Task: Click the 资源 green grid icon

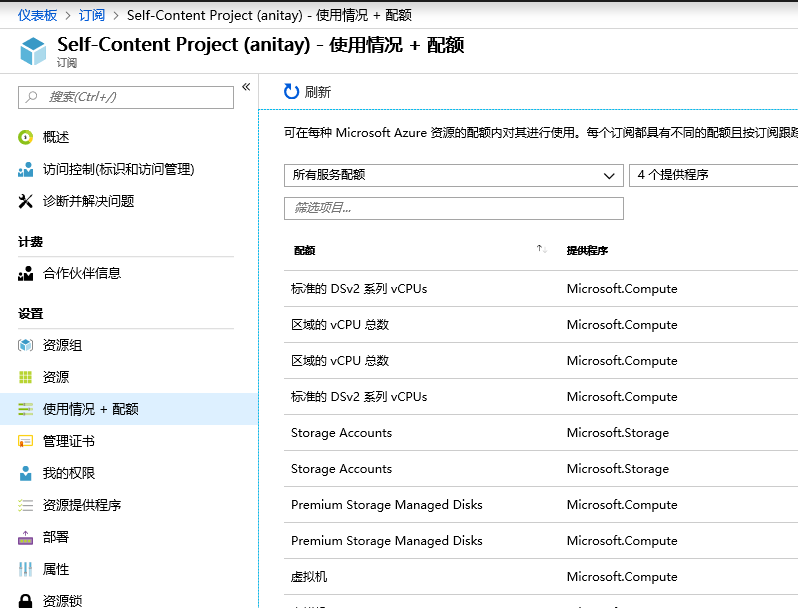Action: (x=26, y=377)
